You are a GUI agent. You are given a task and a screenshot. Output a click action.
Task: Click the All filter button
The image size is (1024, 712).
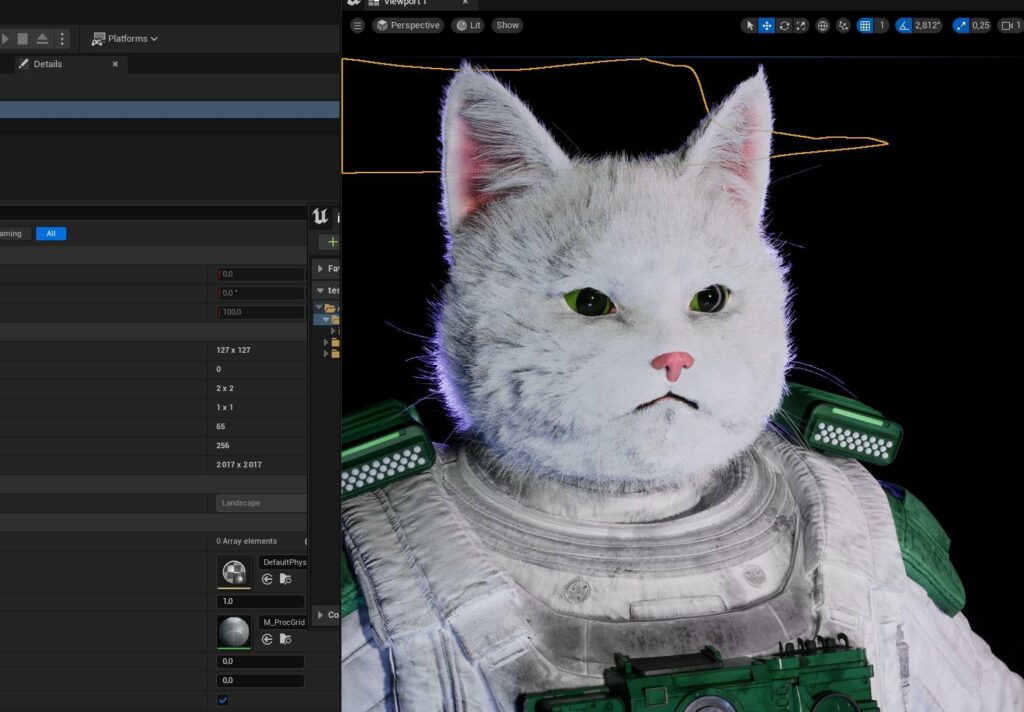[51, 233]
